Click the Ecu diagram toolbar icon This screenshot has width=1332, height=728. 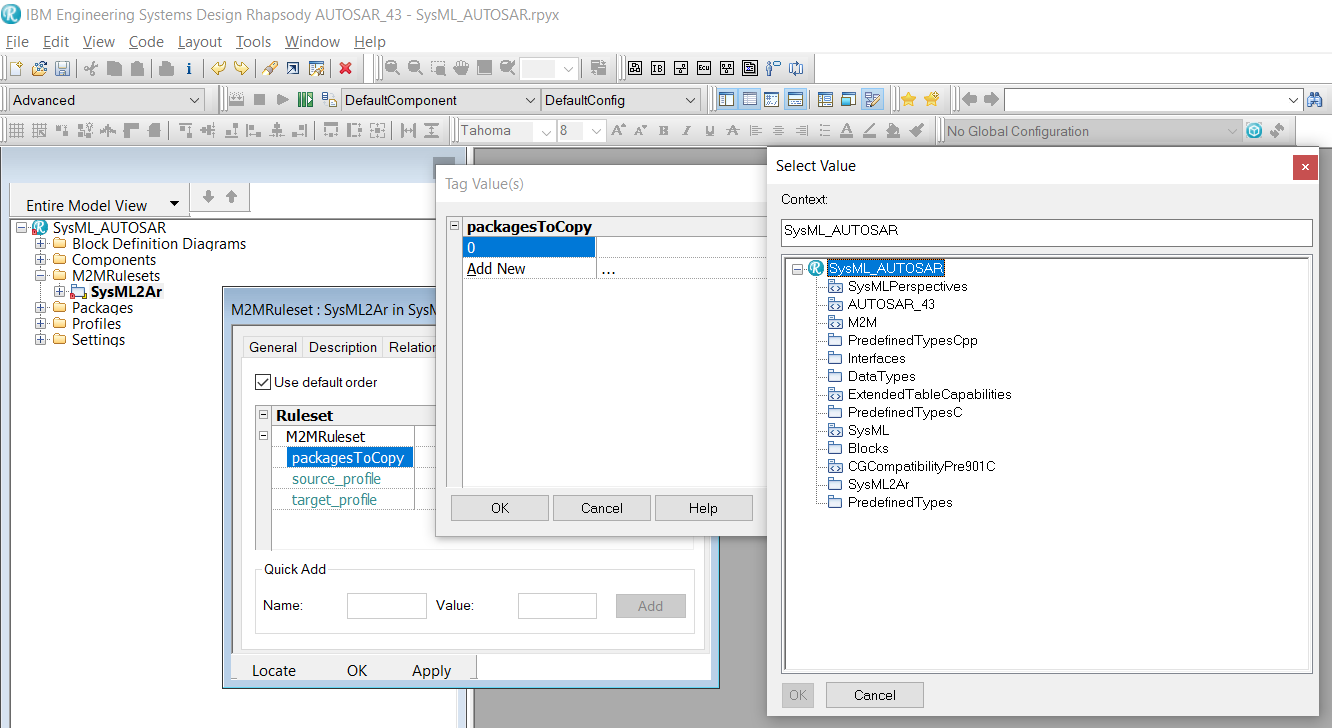(x=704, y=68)
